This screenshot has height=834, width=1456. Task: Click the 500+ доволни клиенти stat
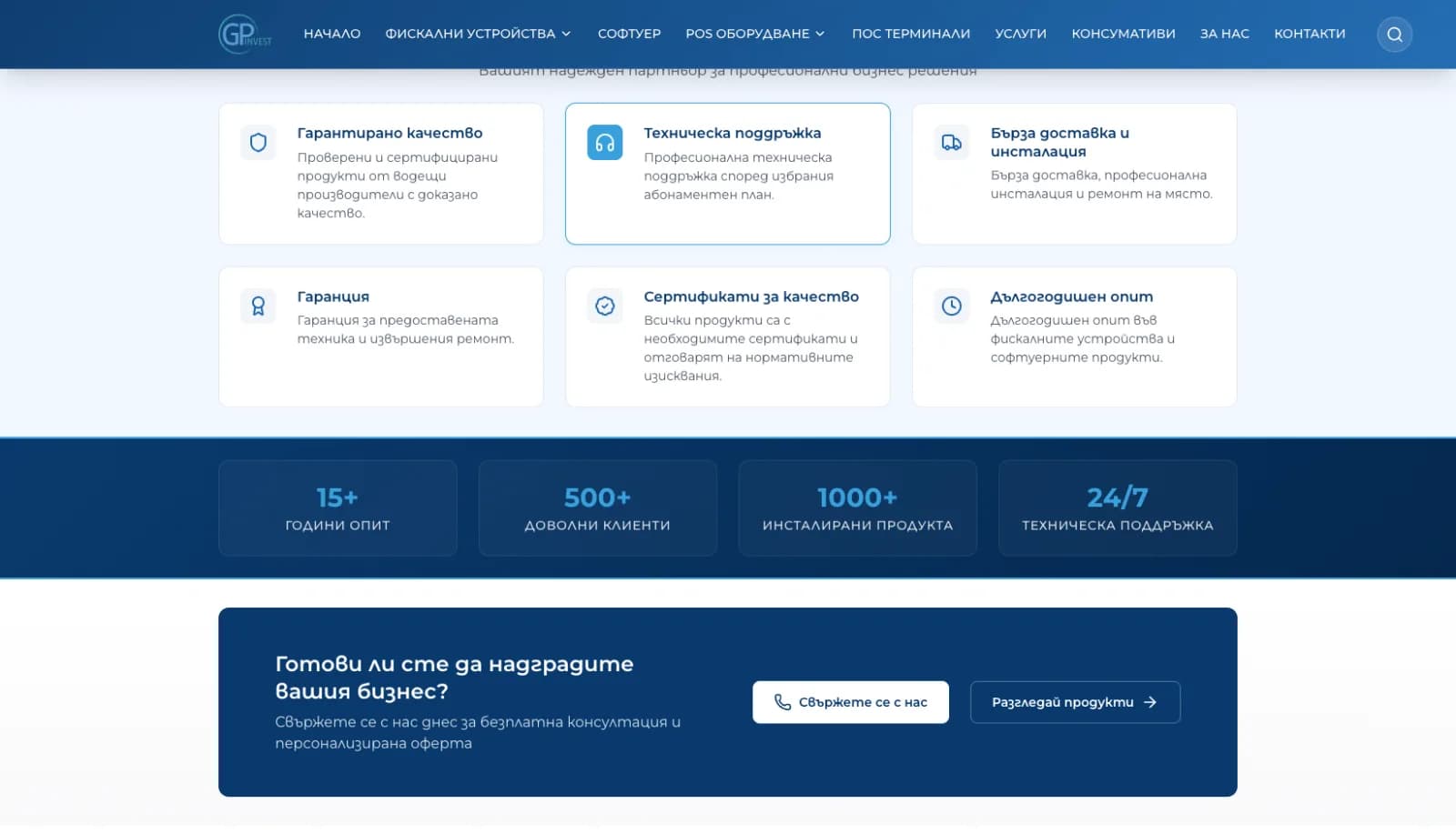tap(598, 508)
